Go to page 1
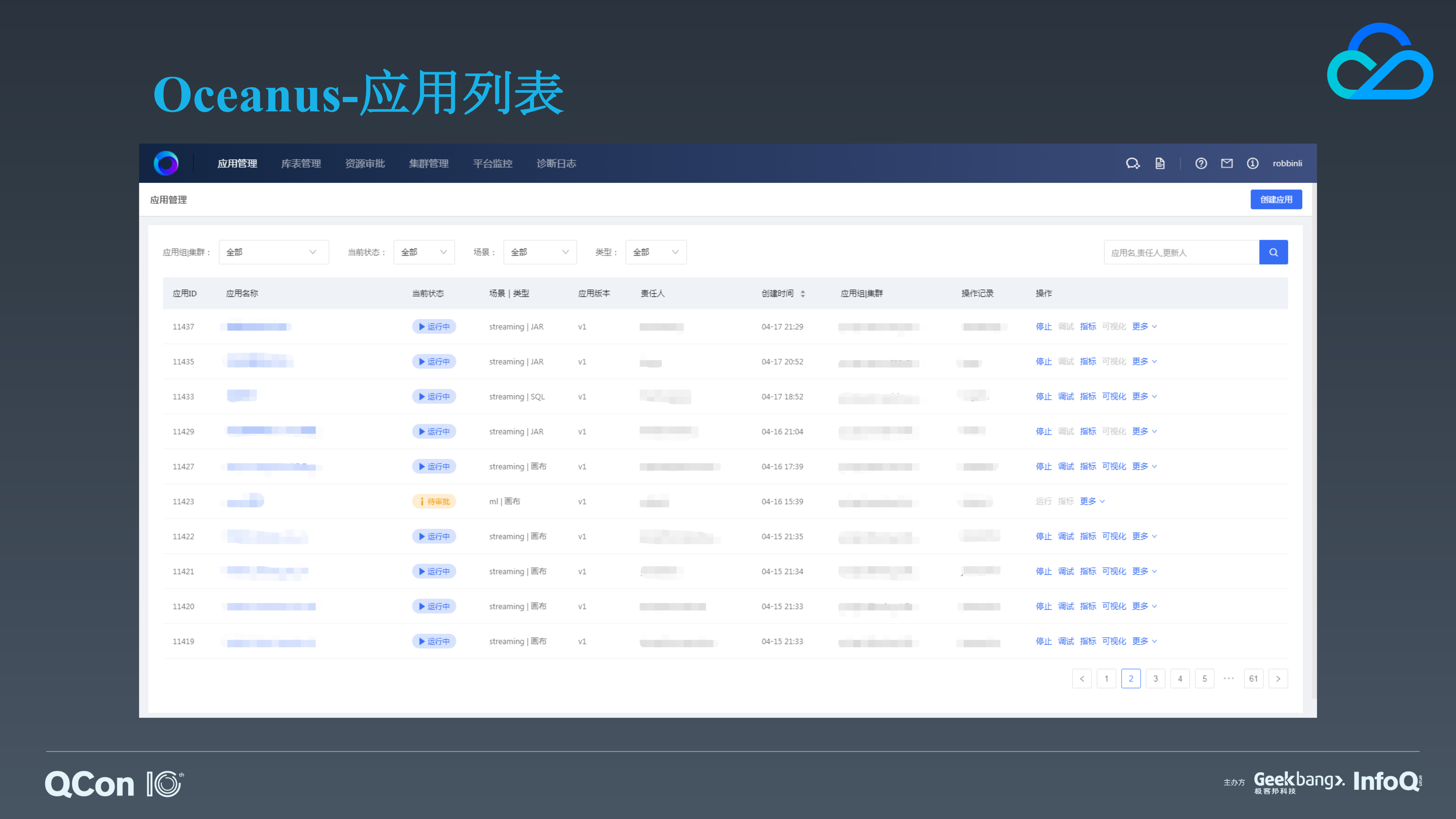This screenshot has height=819, width=1456. [x=1106, y=679]
